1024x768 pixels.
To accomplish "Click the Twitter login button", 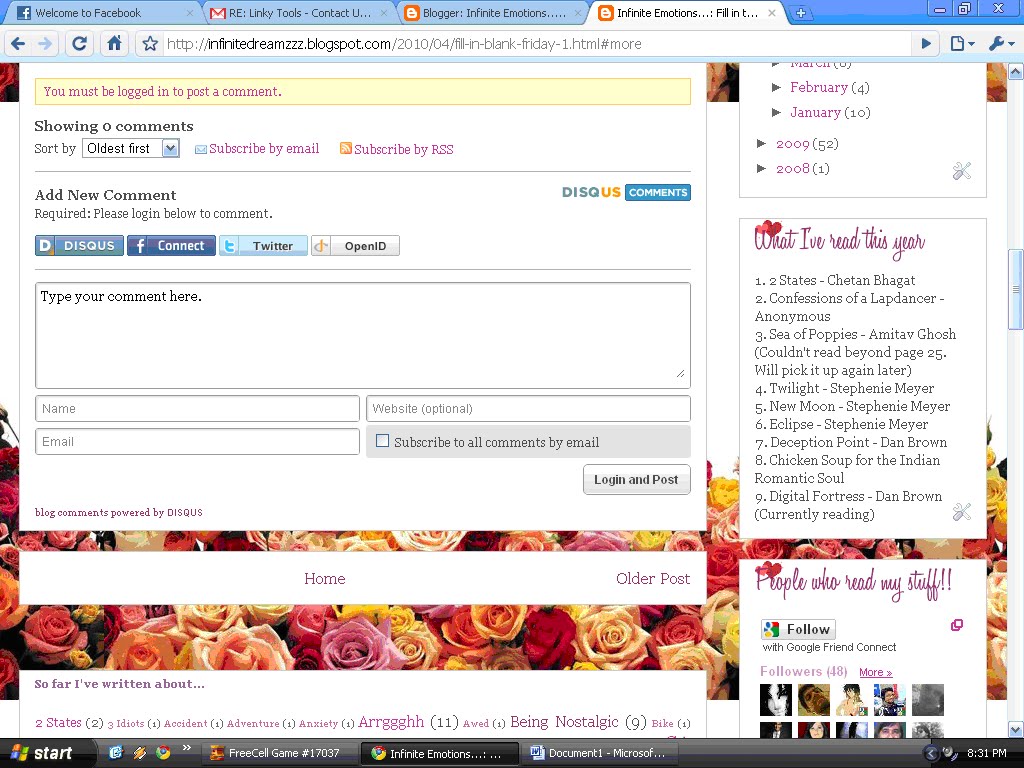I will click(263, 246).
